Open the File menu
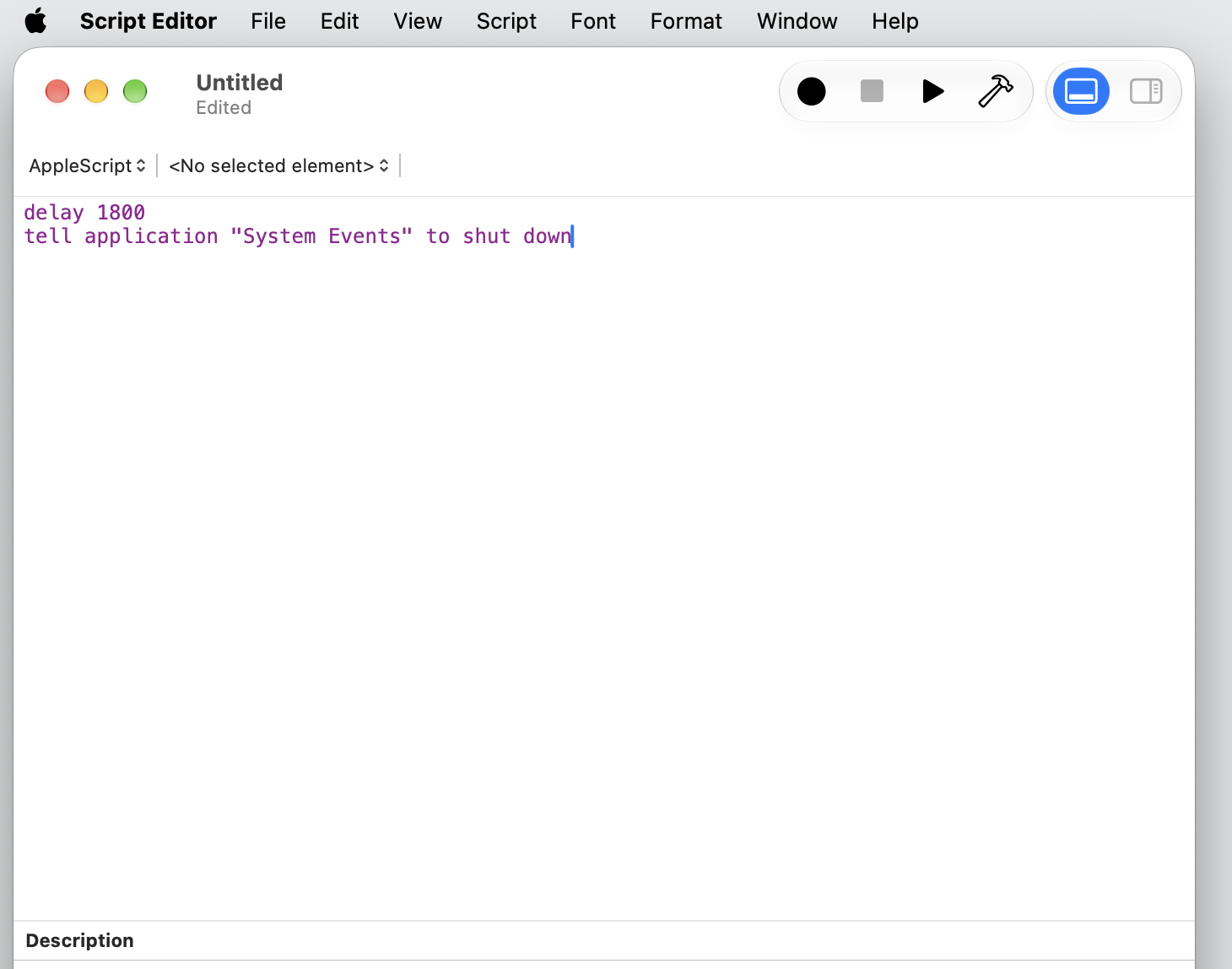This screenshot has width=1232, height=969. (268, 21)
